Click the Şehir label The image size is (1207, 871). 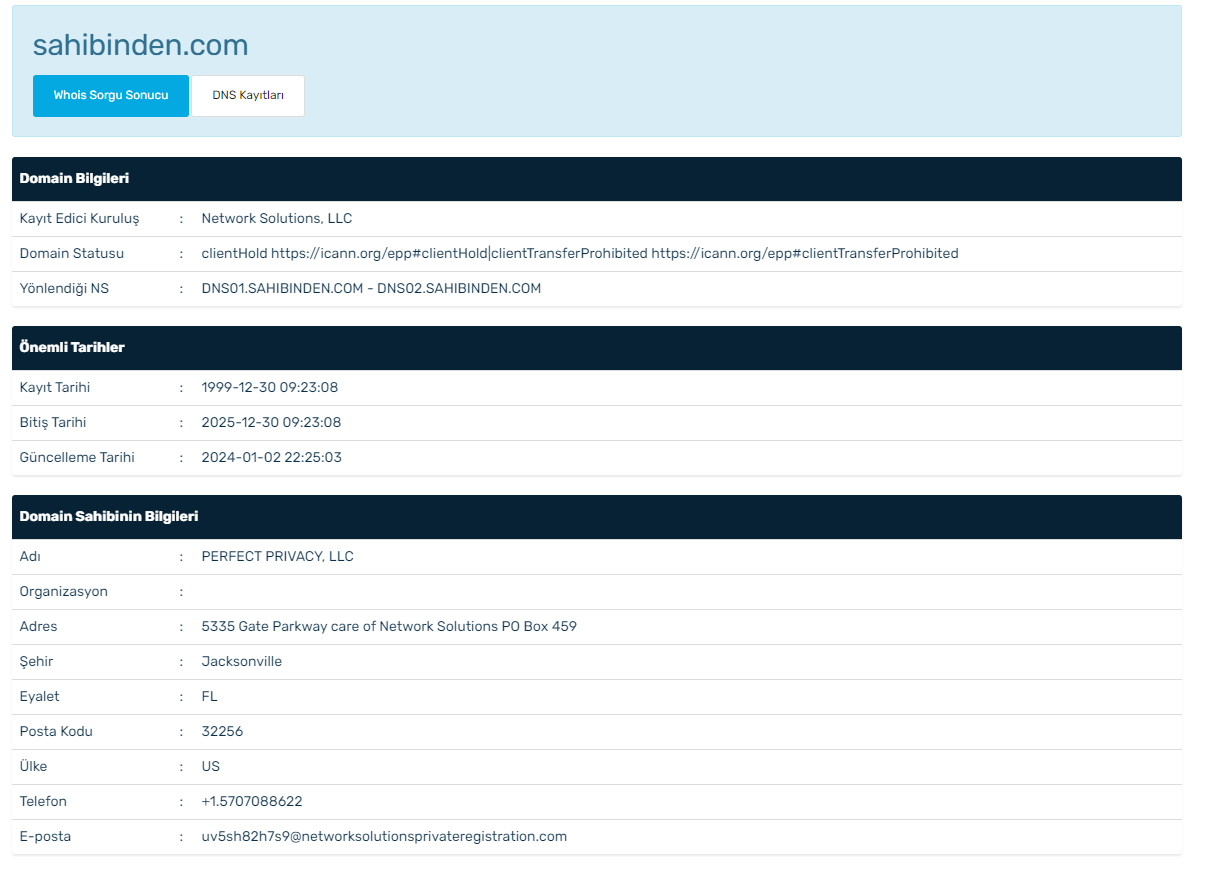[x=37, y=661]
